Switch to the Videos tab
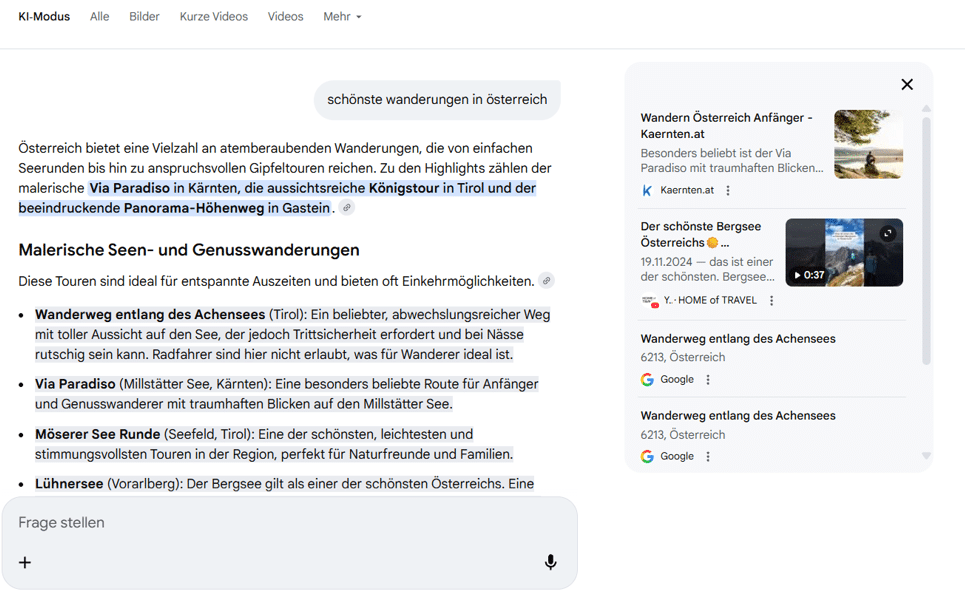 285,16
